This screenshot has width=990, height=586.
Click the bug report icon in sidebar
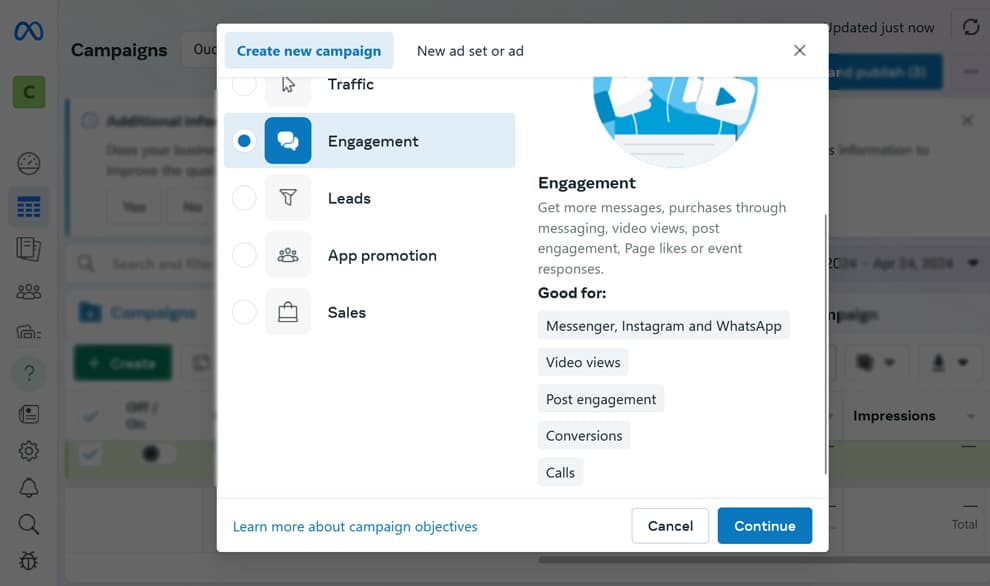click(x=28, y=560)
